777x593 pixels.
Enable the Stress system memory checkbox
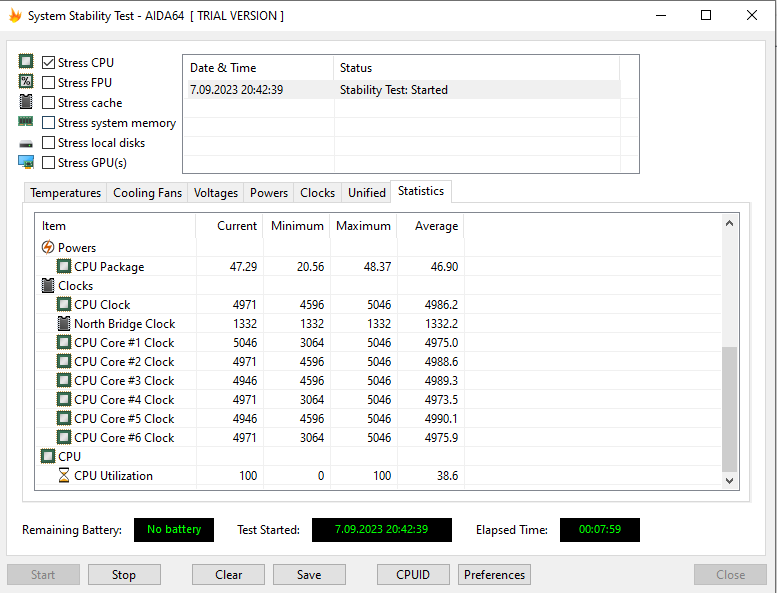click(x=48, y=122)
